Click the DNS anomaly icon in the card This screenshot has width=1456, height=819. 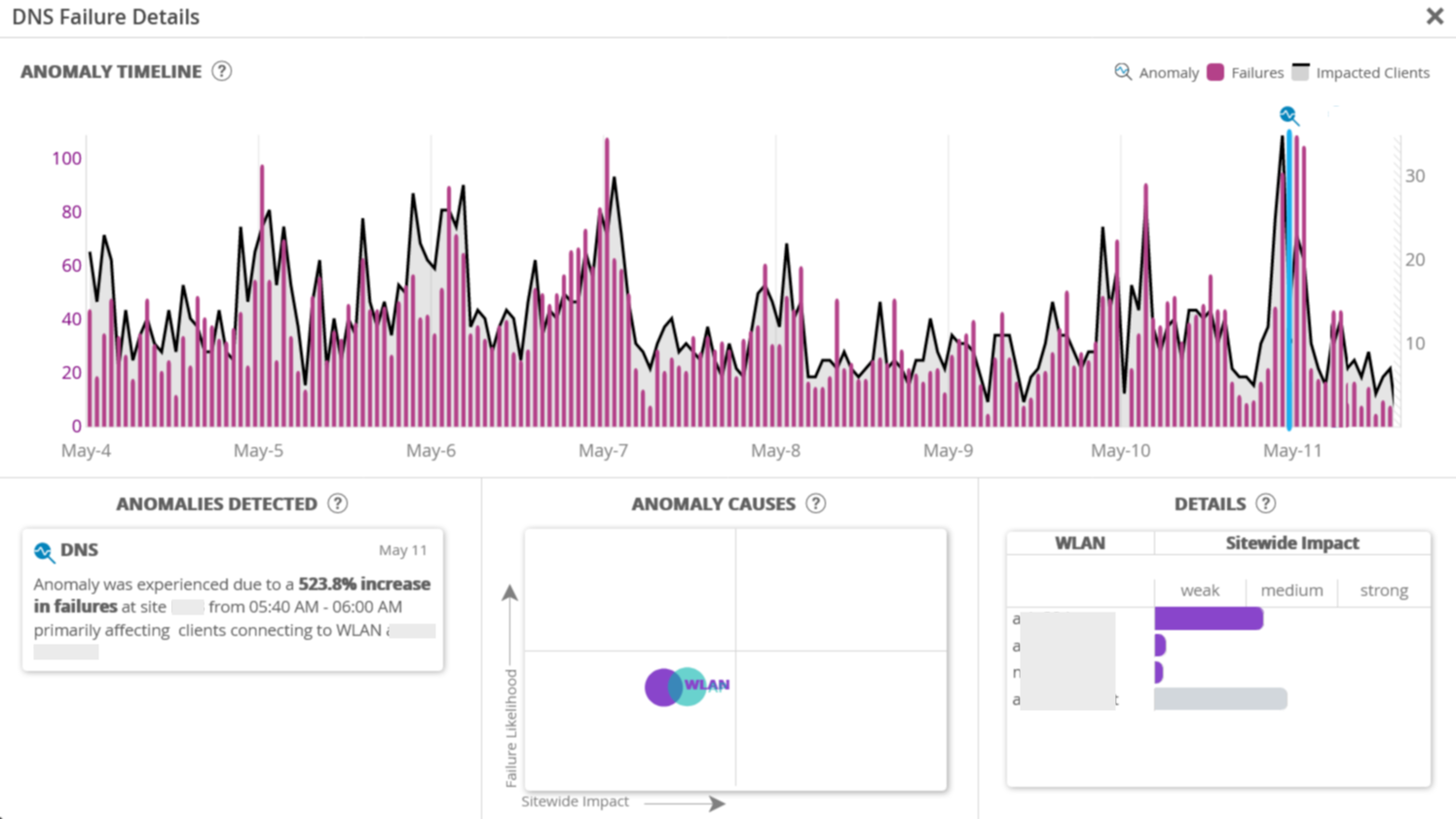pos(44,552)
